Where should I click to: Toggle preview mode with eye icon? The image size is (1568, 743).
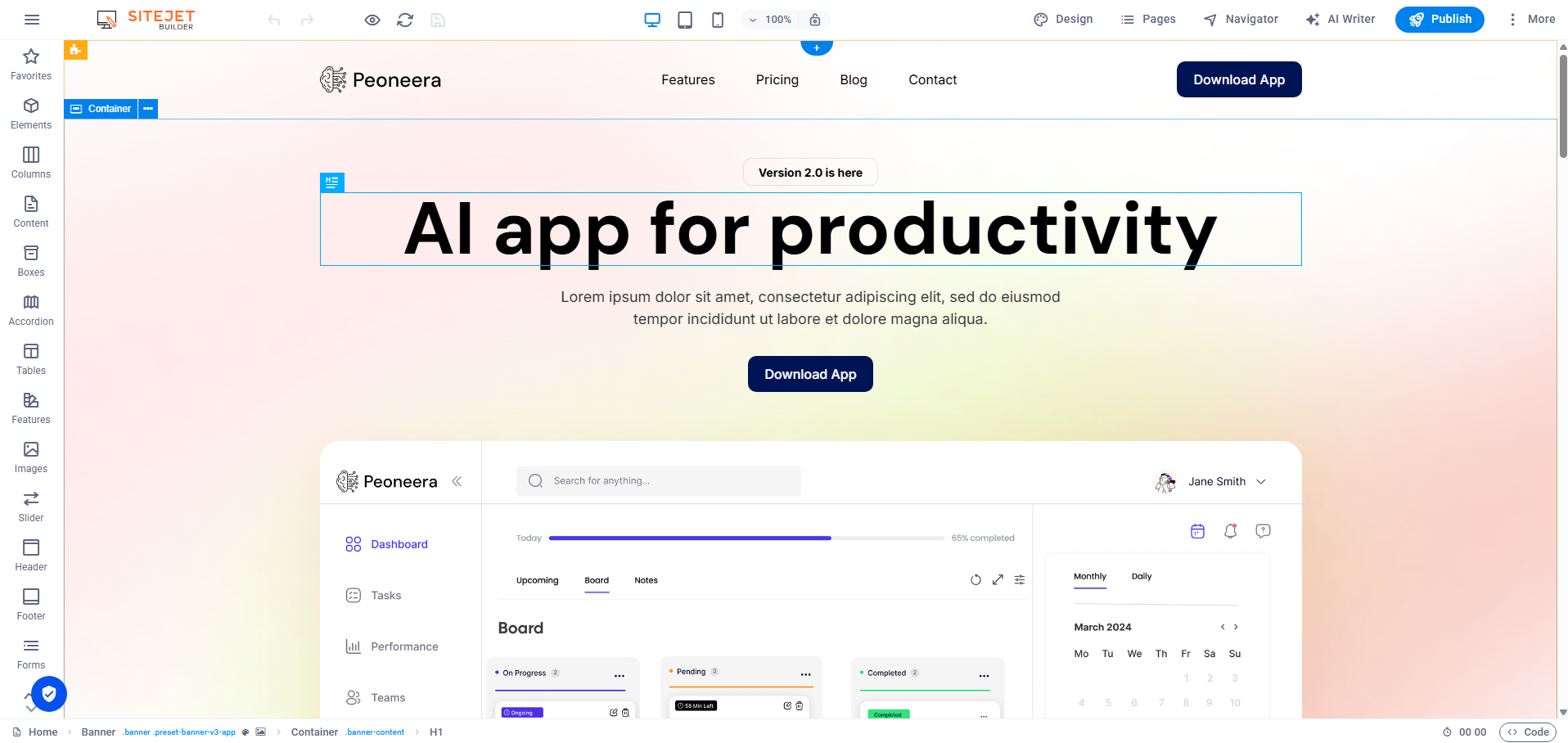[x=372, y=20]
